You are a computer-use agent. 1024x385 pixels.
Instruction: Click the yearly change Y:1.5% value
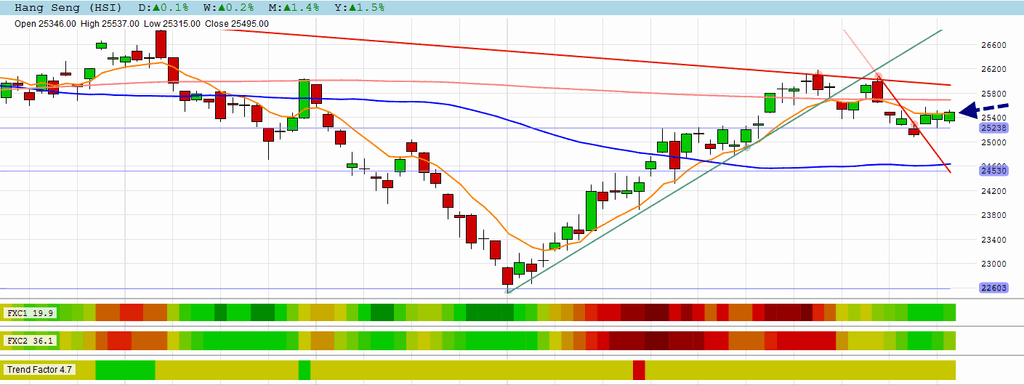click(359, 8)
